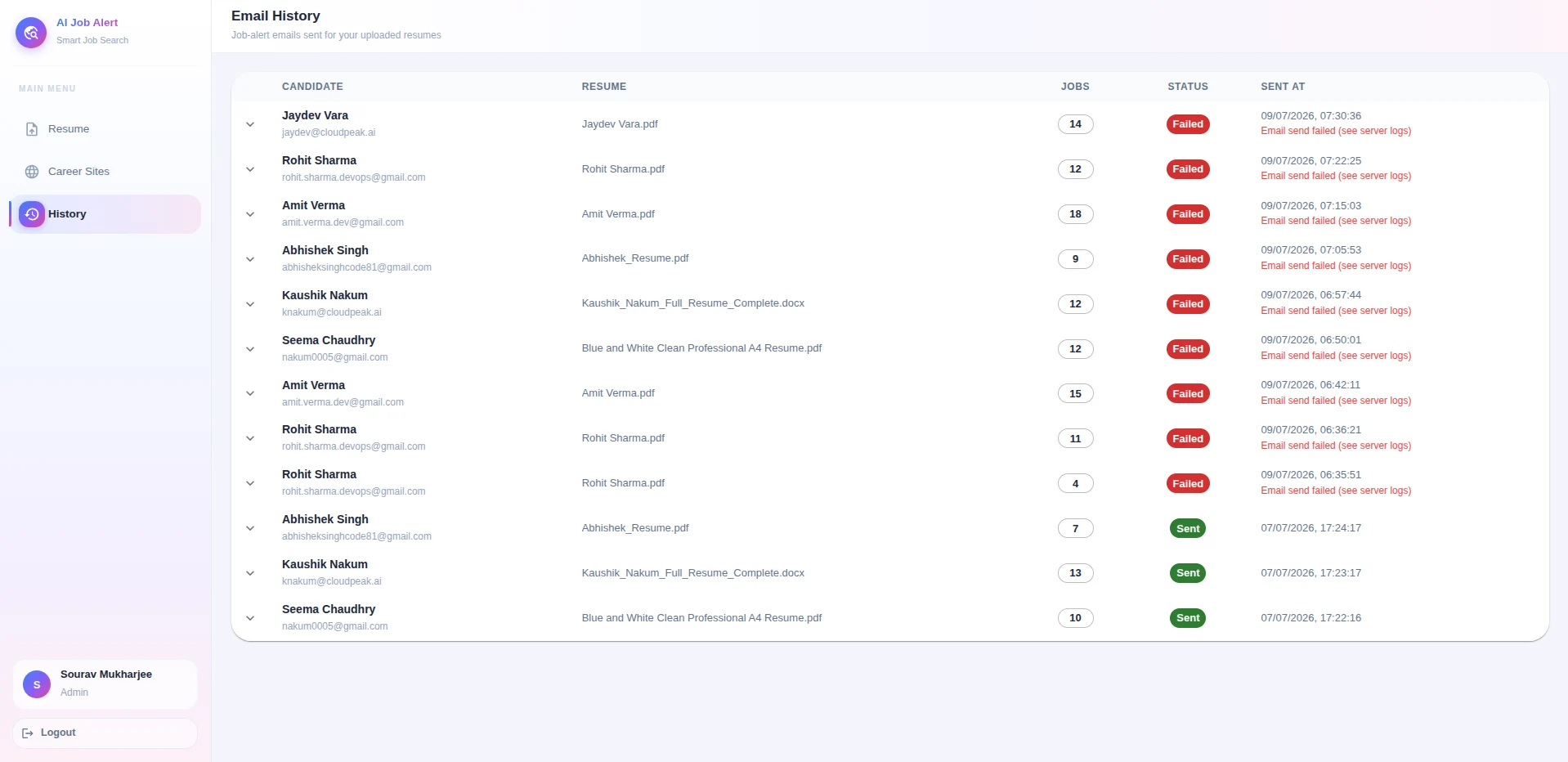Click the CANDIDATE column header
Image resolution: width=1568 pixels, height=762 pixels.
[312, 87]
